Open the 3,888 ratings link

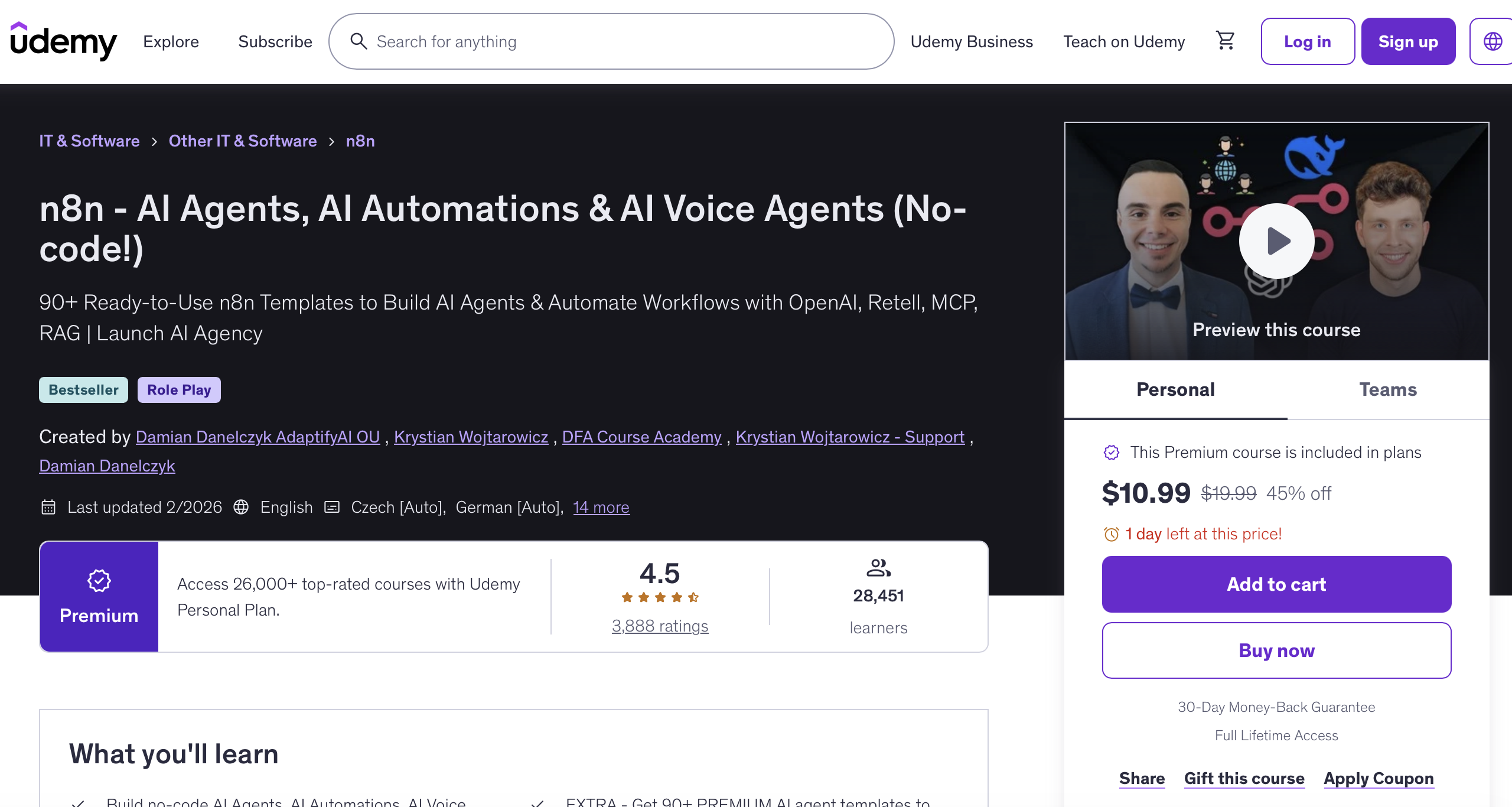[x=660, y=626]
